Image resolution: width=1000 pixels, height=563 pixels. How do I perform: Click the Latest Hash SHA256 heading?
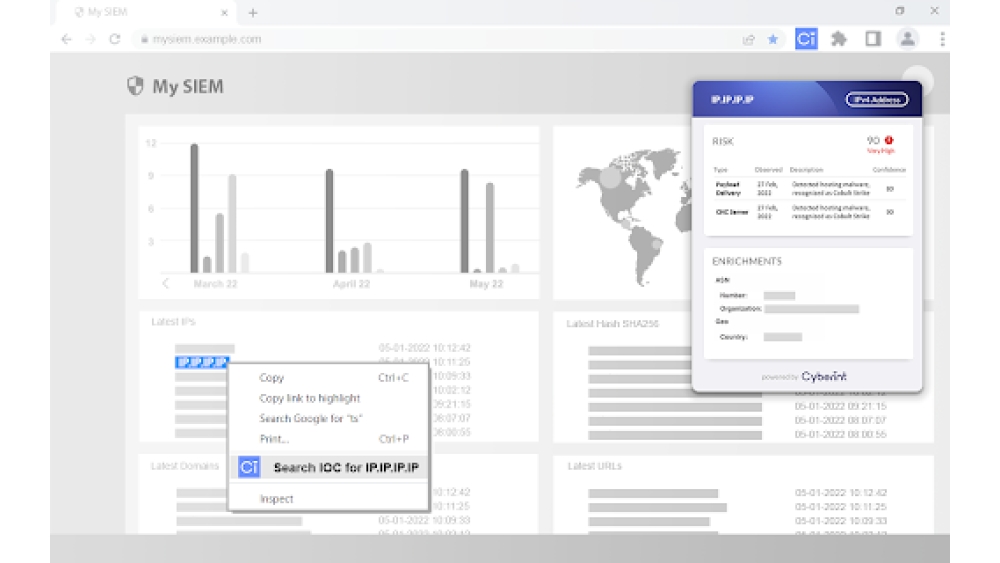point(612,323)
